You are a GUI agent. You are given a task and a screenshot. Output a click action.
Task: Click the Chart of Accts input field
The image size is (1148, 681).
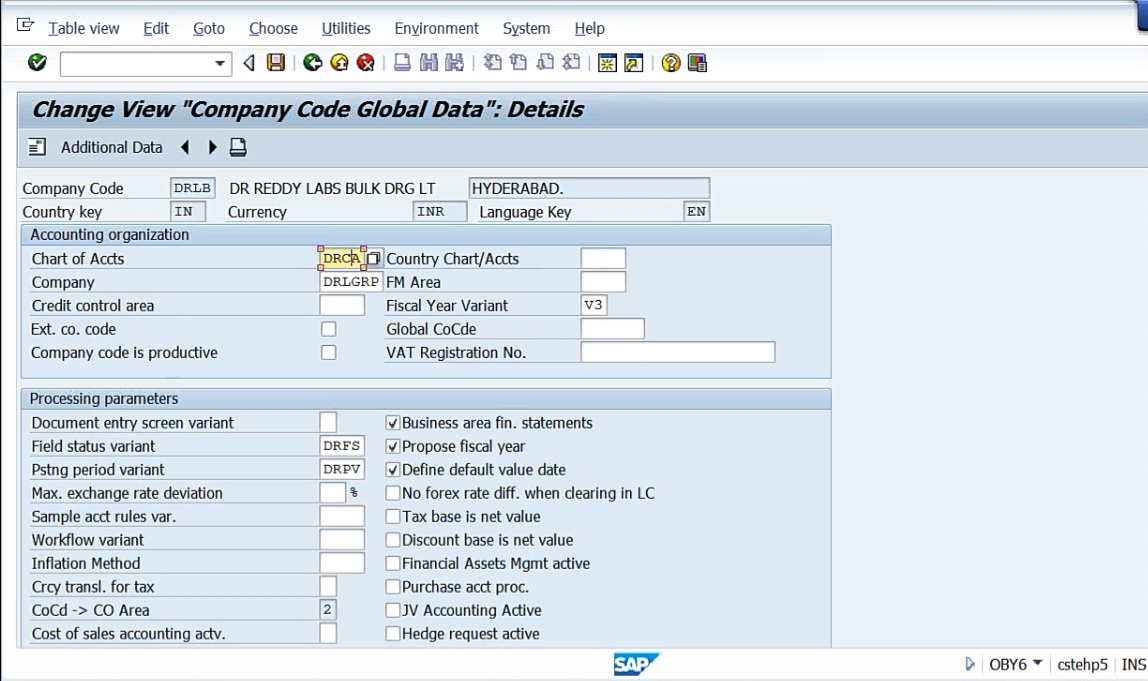pos(342,258)
